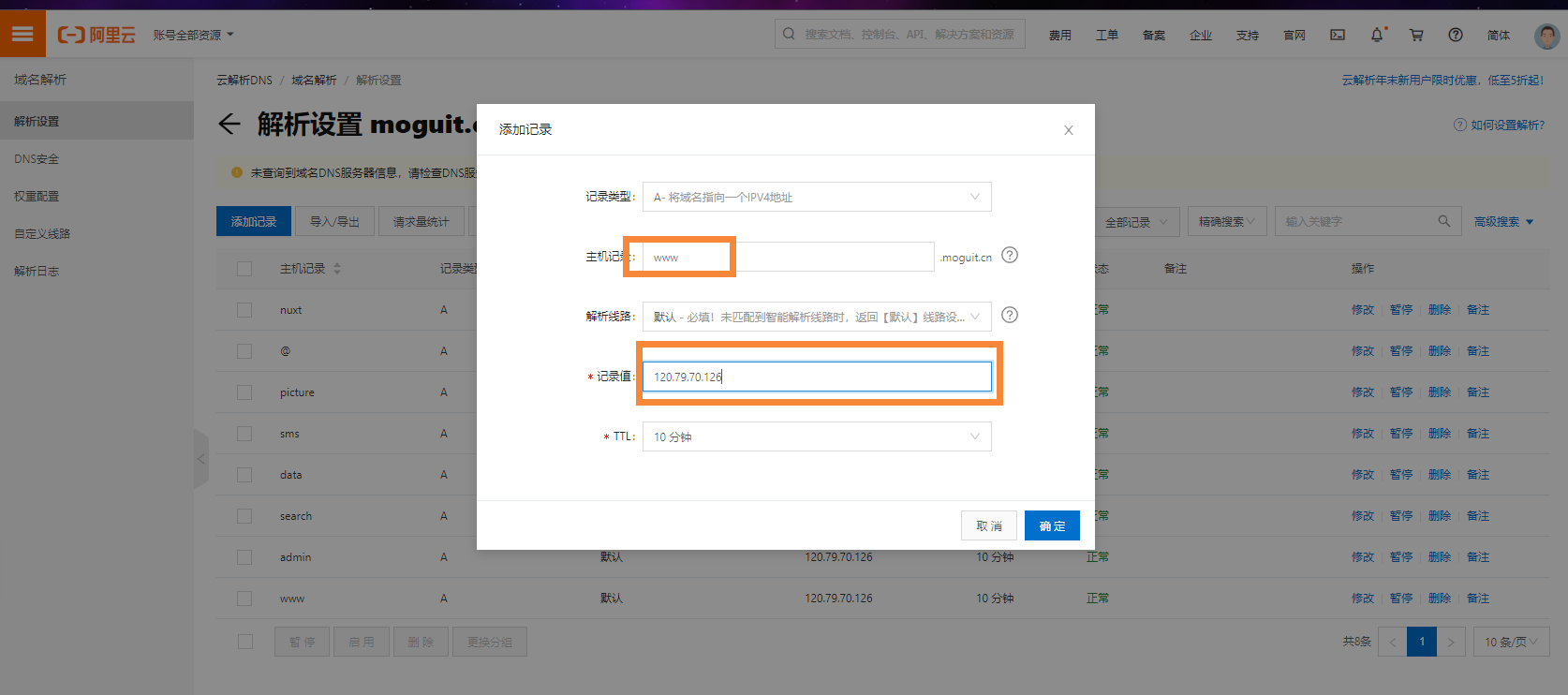Click 备注 for the picture record

click(x=1478, y=392)
